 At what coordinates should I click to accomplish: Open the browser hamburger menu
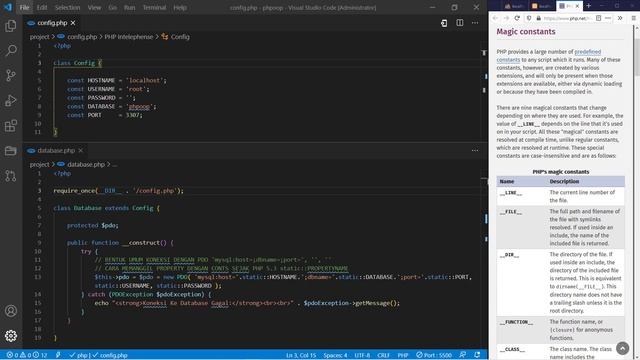pyautogui.click(x=633, y=18)
